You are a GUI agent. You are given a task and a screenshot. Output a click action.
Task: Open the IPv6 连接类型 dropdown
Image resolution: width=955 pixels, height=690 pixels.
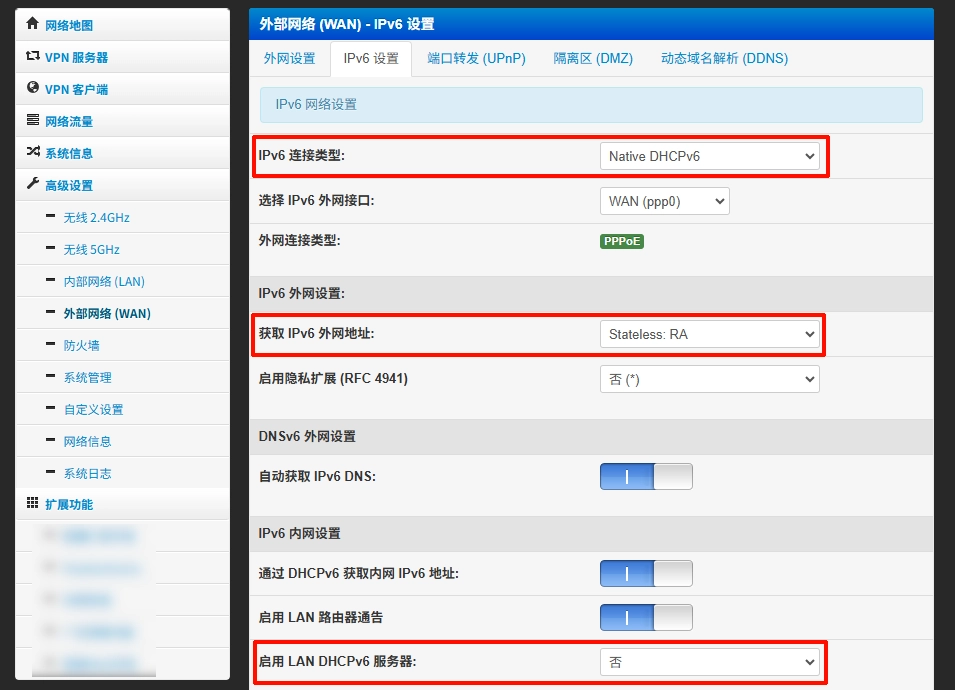pyautogui.click(x=709, y=156)
